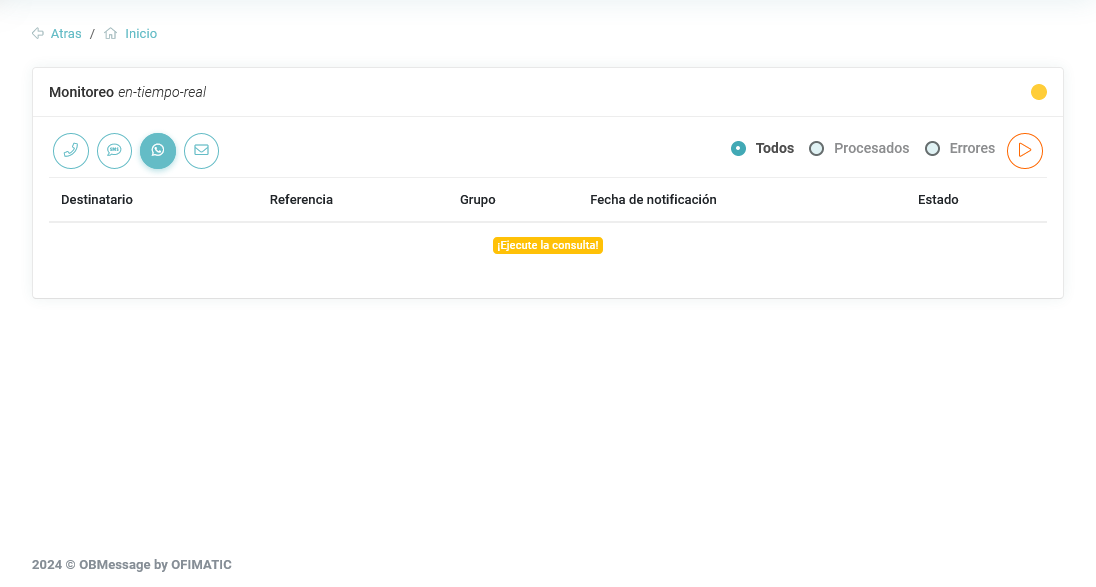Click the ¡Ejecute la consulta! badge
This screenshot has width=1096, height=587.
pyautogui.click(x=548, y=245)
